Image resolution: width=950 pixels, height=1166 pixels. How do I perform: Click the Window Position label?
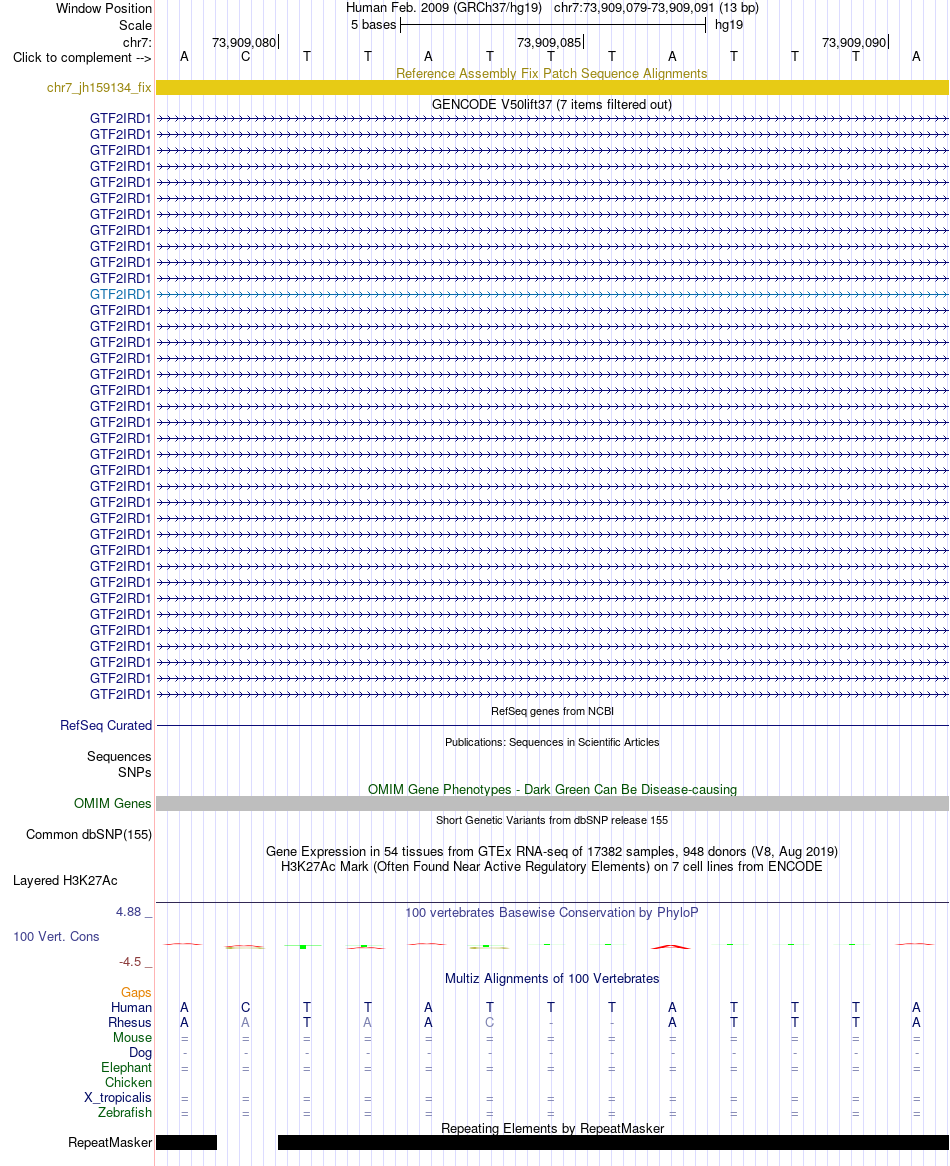coord(104,9)
